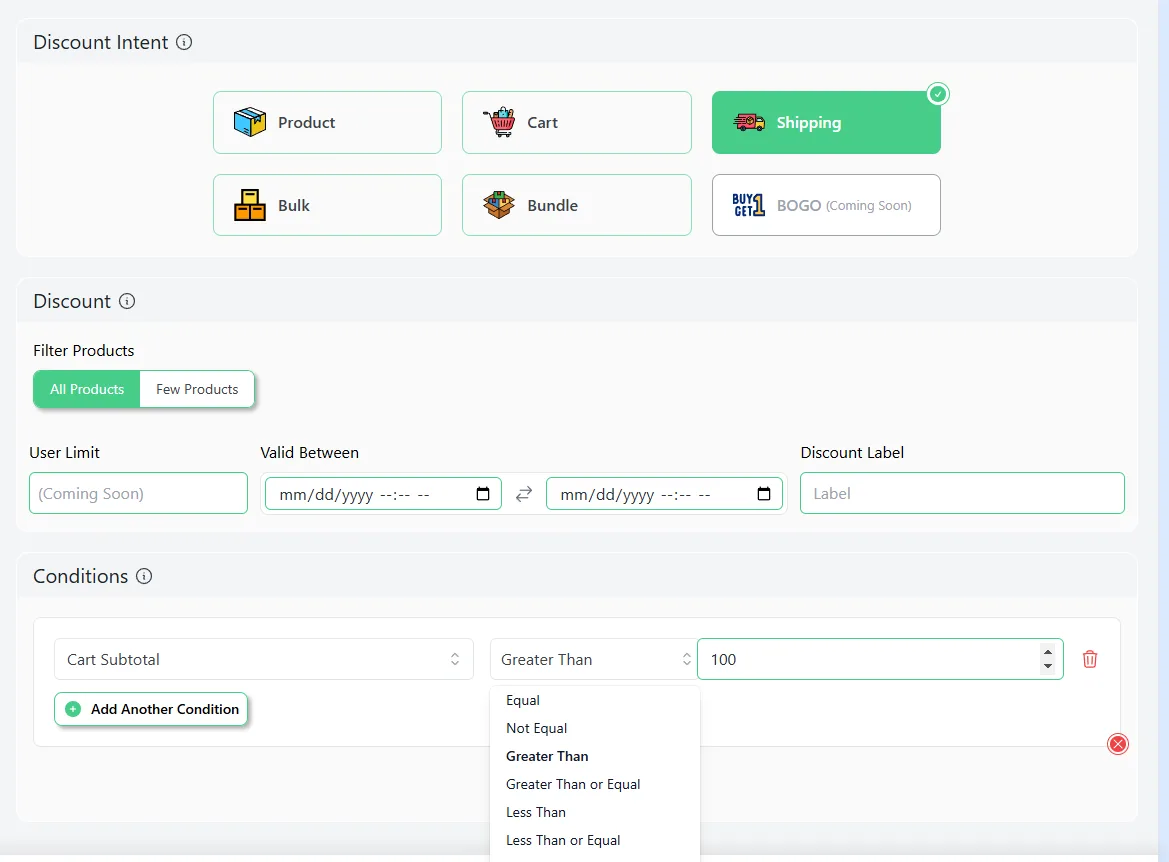The height and width of the screenshot is (862, 1169).
Task: Click the info icon next to Discount heading
Action: [x=127, y=301]
